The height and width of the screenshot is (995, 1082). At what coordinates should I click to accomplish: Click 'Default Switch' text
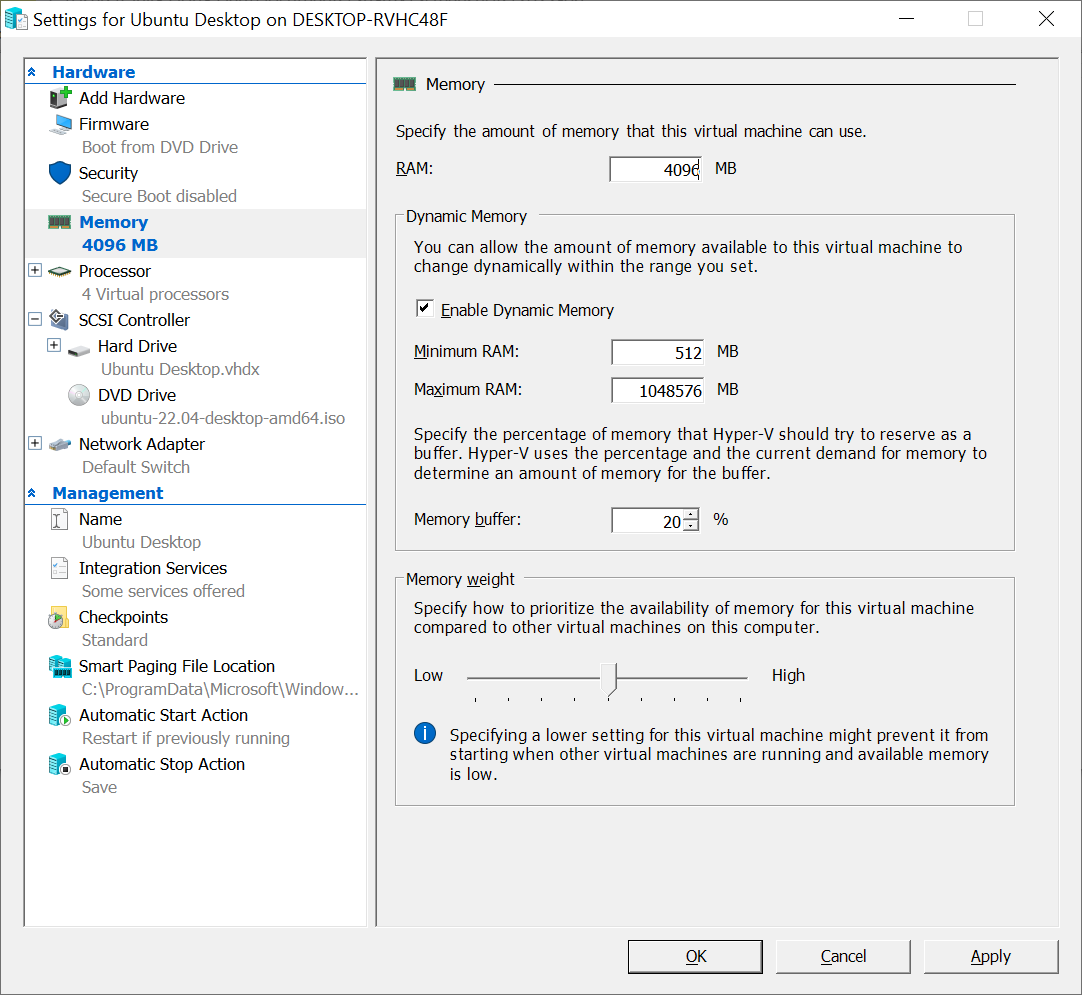(136, 467)
